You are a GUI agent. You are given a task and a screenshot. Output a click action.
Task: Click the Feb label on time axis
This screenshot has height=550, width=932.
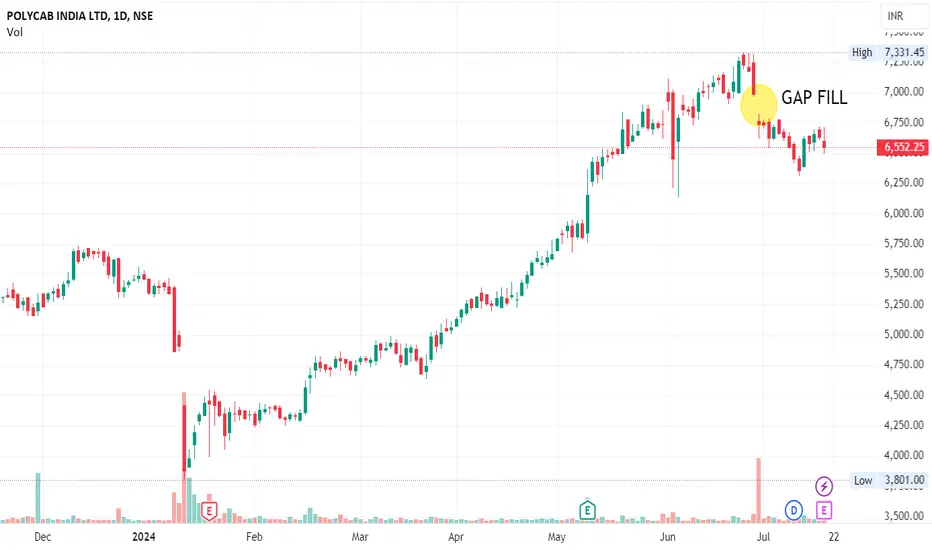coord(254,537)
